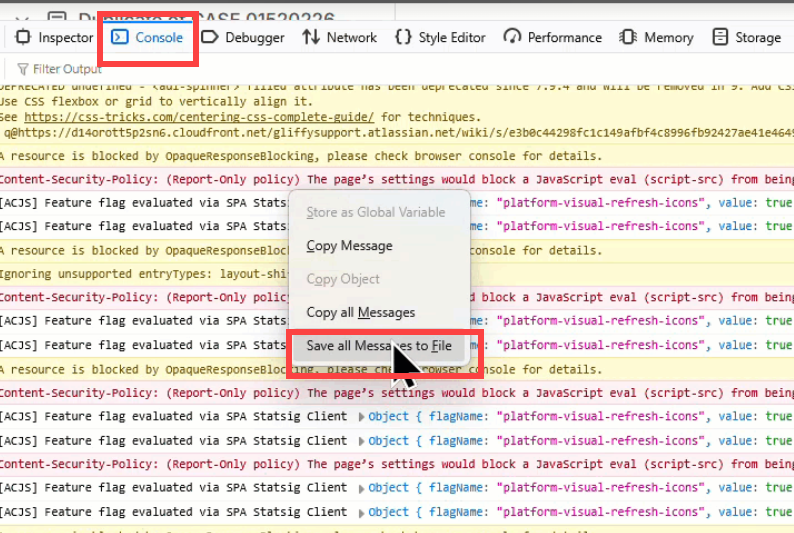Expand Object in second-to-last Statsig log row
The height and width of the screenshot is (533, 794).
click(388, 488)
